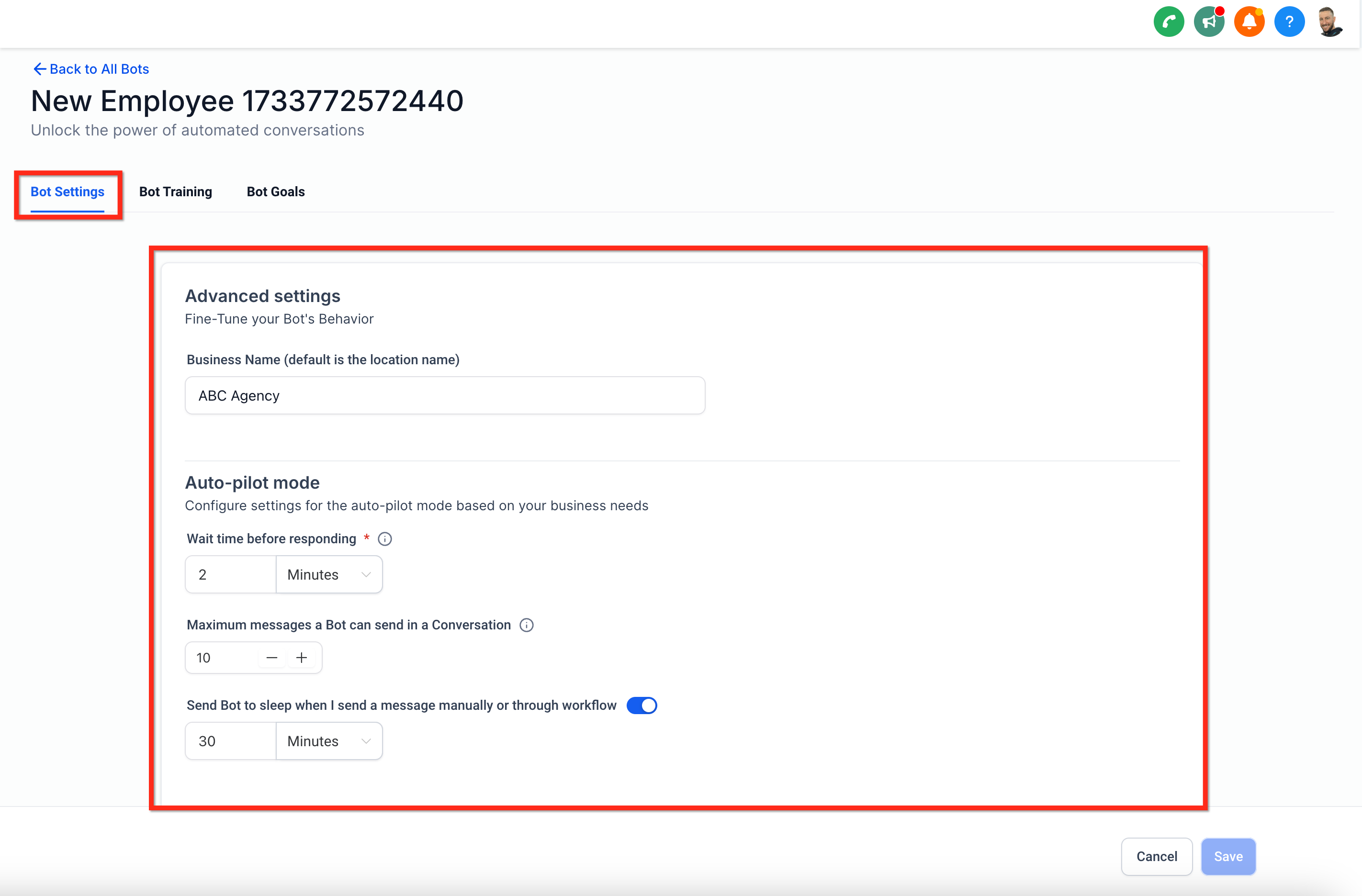Image resolution: width=1362 pixels, height=896 pixels.
Task: Show info tooltip for Maximum messages setting
Action: pos(527,625)
